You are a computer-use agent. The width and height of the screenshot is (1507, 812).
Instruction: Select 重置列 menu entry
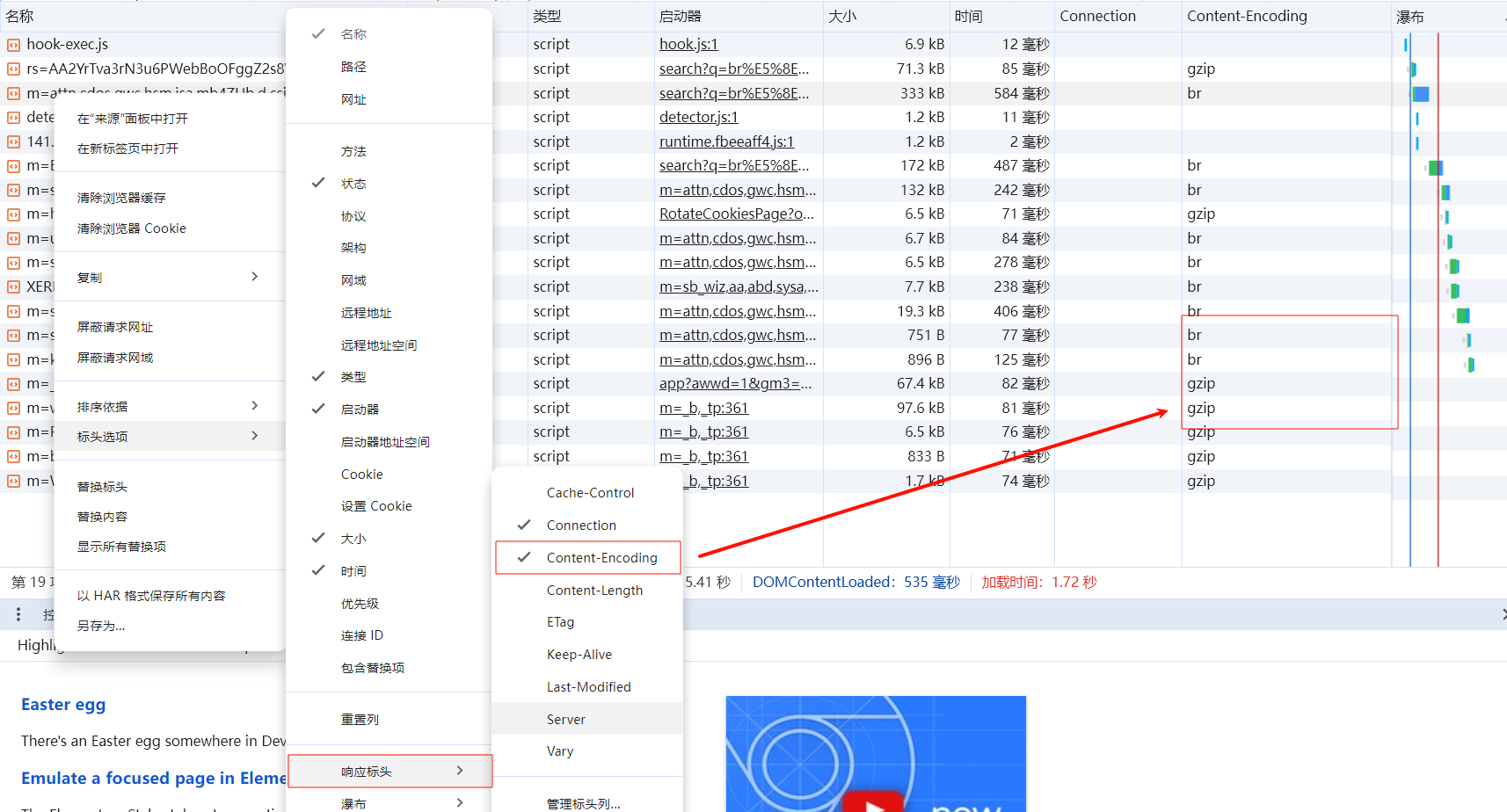tap(360, 720)
